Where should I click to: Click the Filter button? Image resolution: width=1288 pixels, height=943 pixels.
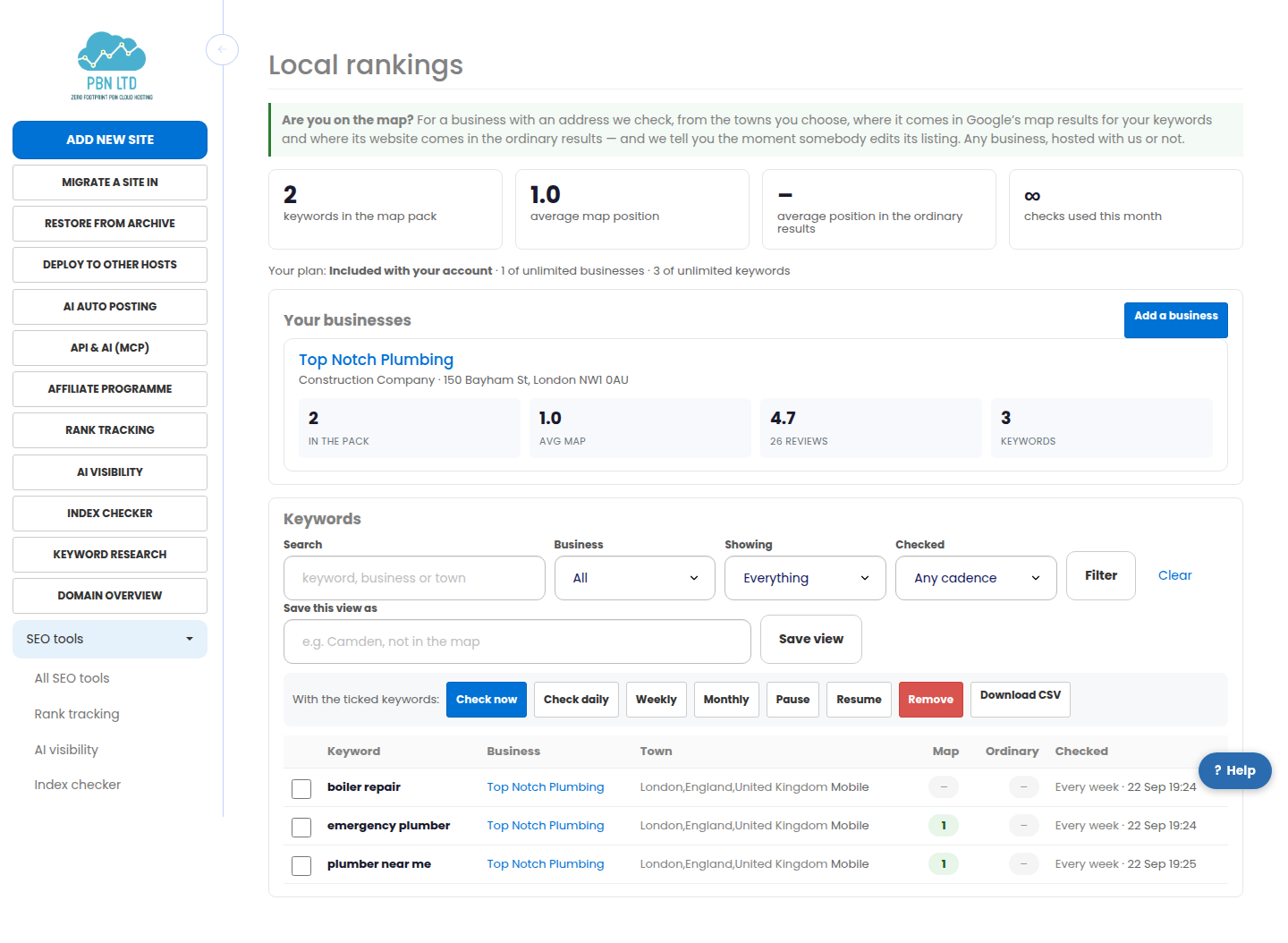(x=1101, y=575)
